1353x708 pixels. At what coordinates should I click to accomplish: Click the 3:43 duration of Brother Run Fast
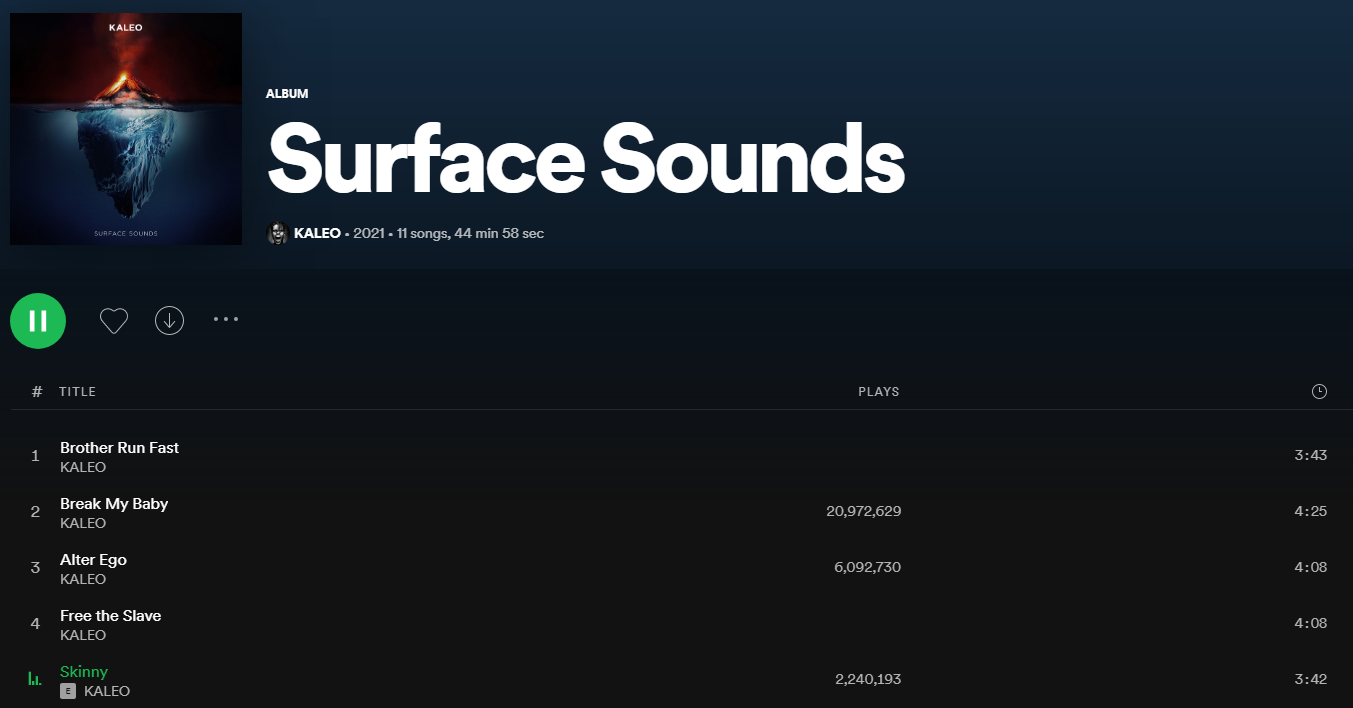[1310, 455]
